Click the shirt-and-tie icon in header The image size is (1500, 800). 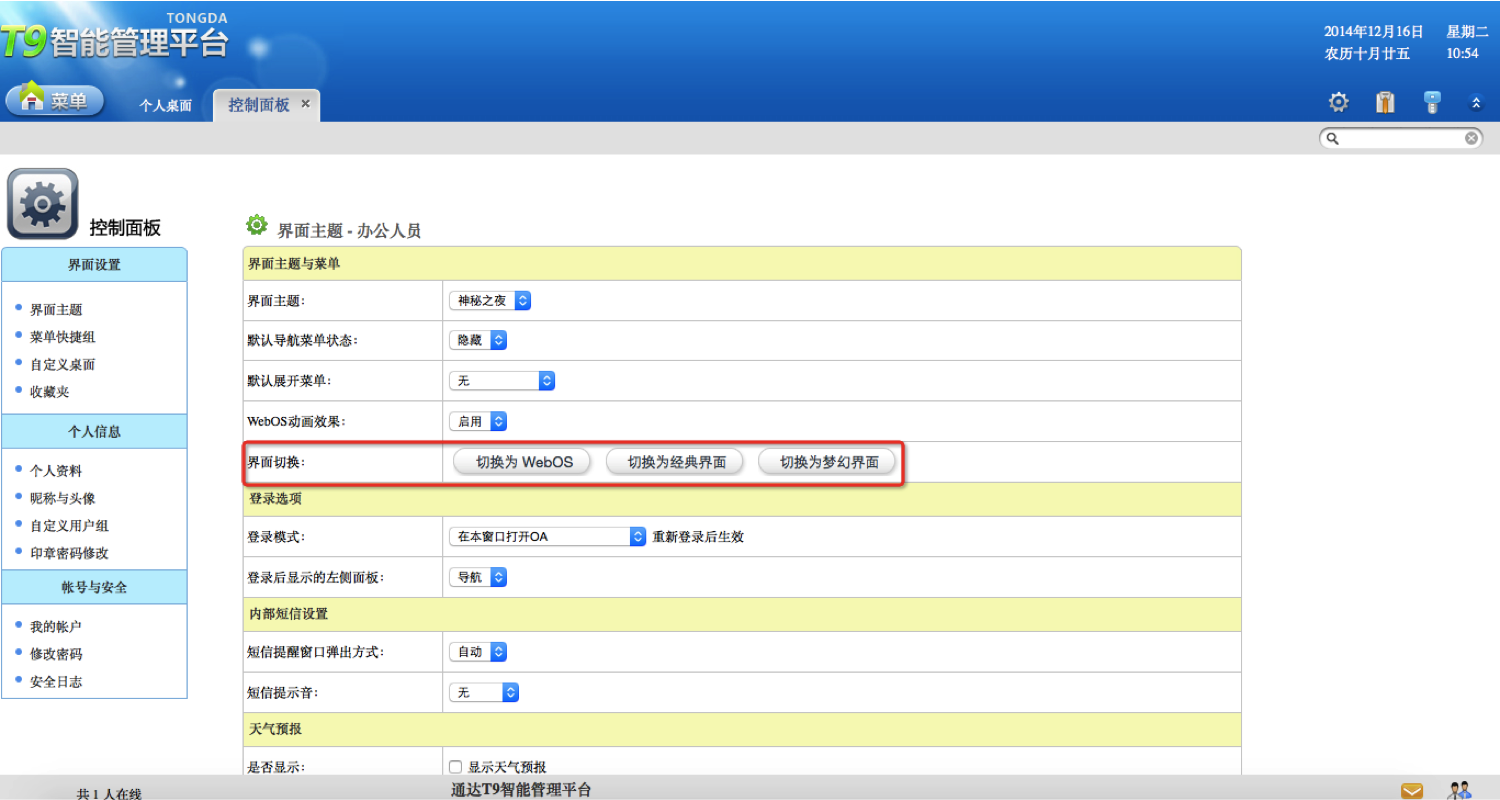(x=1385, y=102)
